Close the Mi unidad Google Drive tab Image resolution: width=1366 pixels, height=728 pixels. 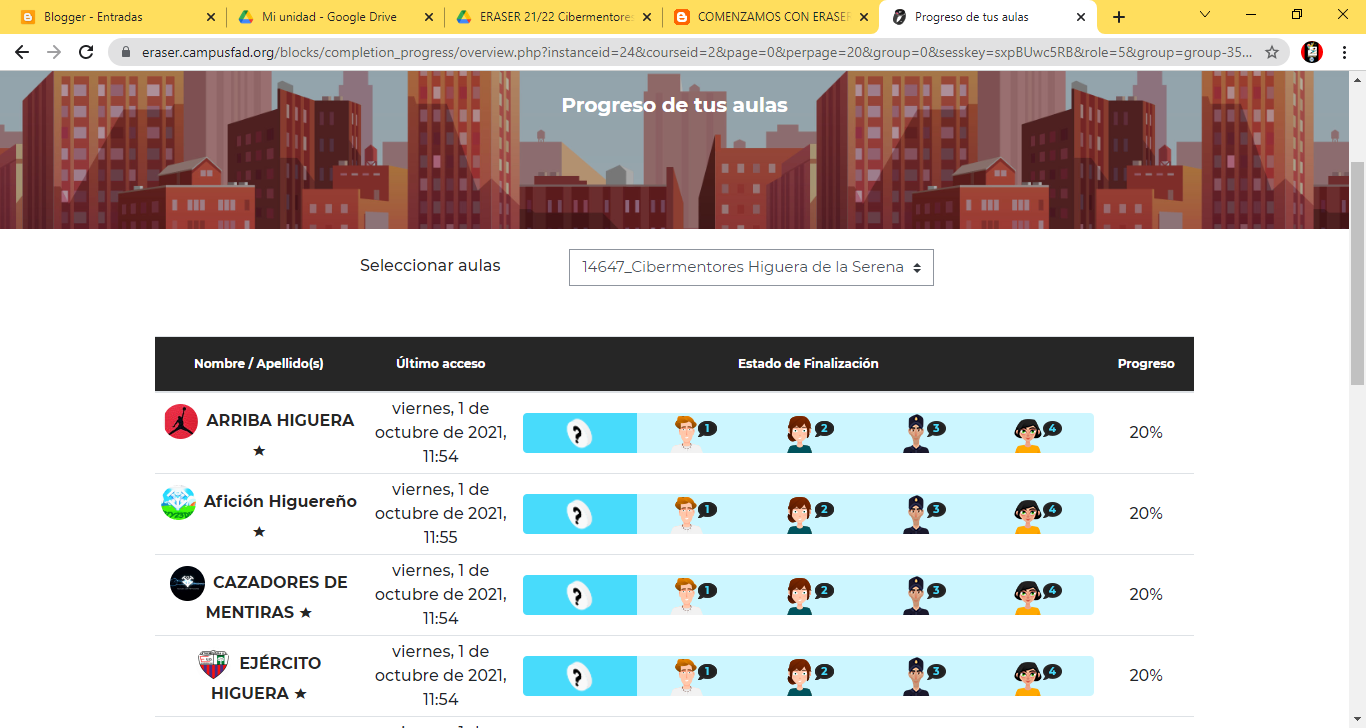click(x=428, y=17)
